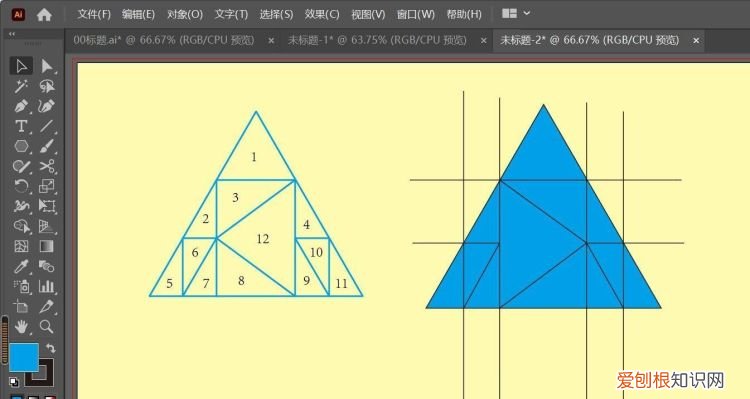Select the Symbol Sprayer tool
Image resolution: width=750 pixels, height=399 pixels.
point(21,287)
